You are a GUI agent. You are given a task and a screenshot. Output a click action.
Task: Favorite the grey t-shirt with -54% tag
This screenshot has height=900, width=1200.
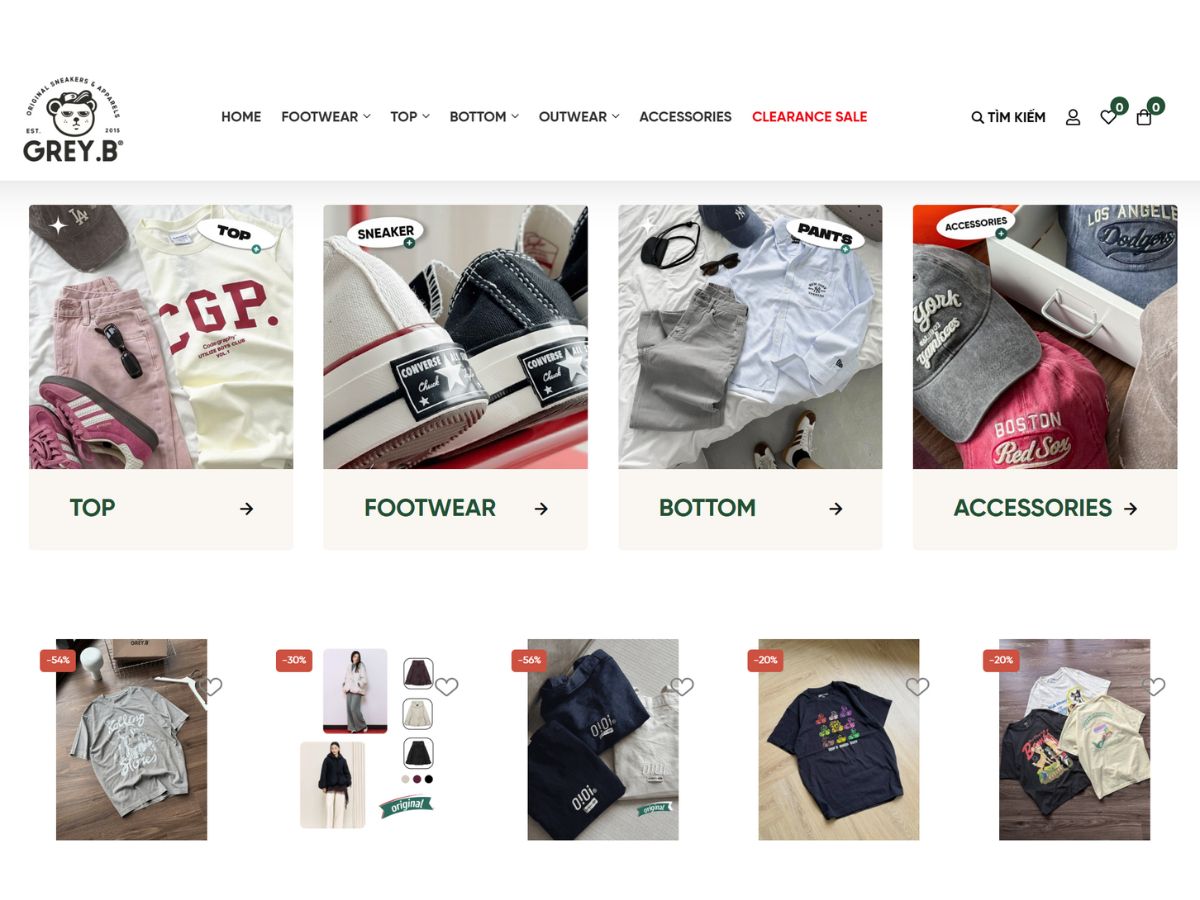(x=212, y=687)
